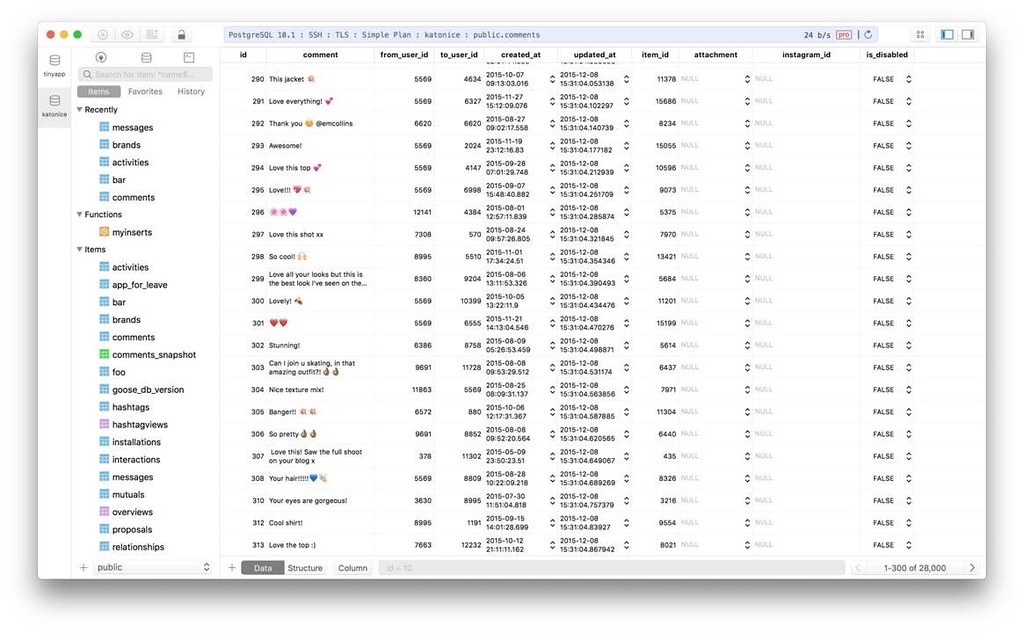Toggle is_disabled stepper for row 290
Image resolution: width=1024 pixels, height=633 pixels.
(908, 78)
